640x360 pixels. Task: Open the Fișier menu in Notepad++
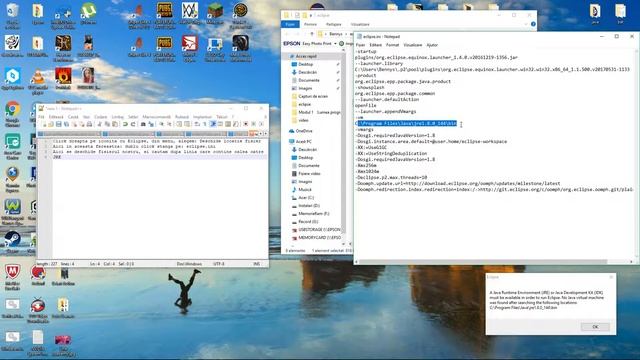(x=41, y=117)
